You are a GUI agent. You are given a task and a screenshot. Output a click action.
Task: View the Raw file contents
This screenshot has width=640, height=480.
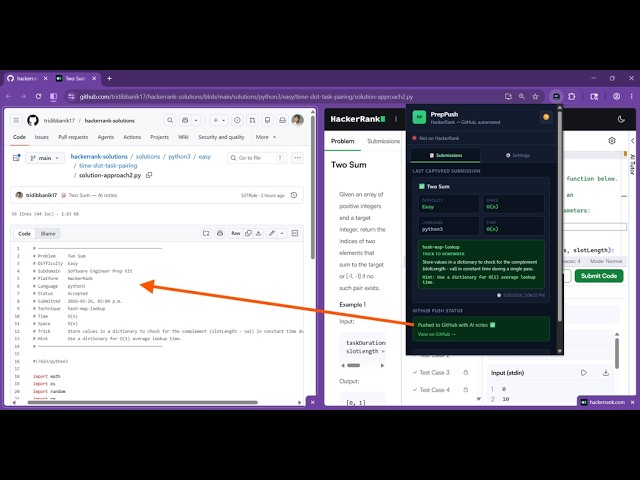pos(236,233)
